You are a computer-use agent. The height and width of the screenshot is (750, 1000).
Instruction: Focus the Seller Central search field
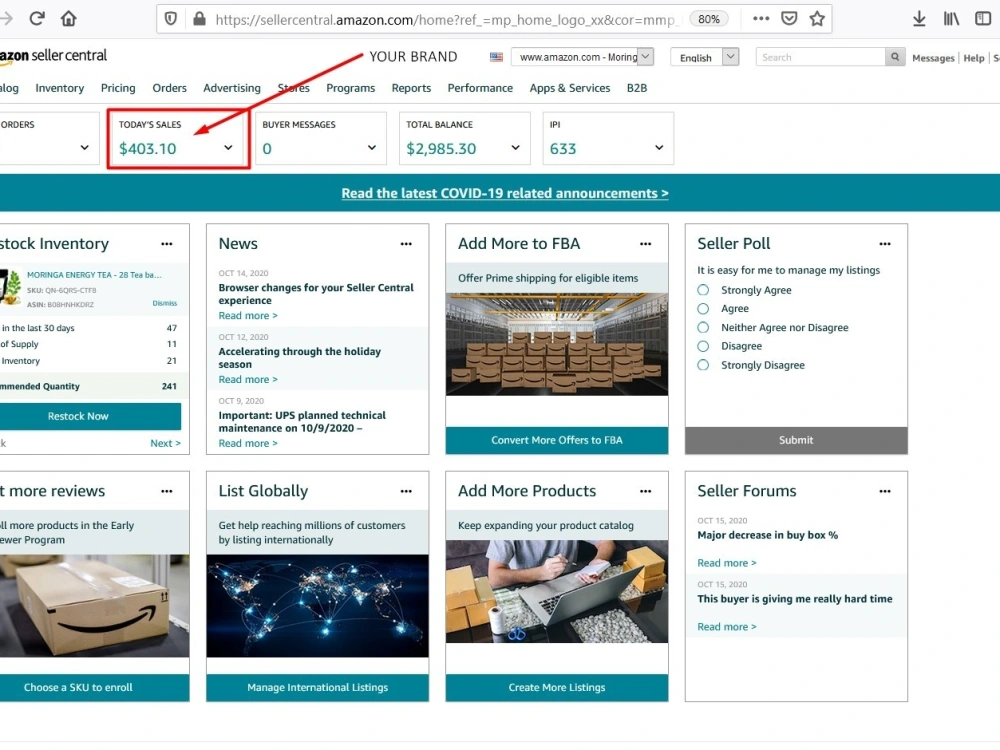(820, 57)
